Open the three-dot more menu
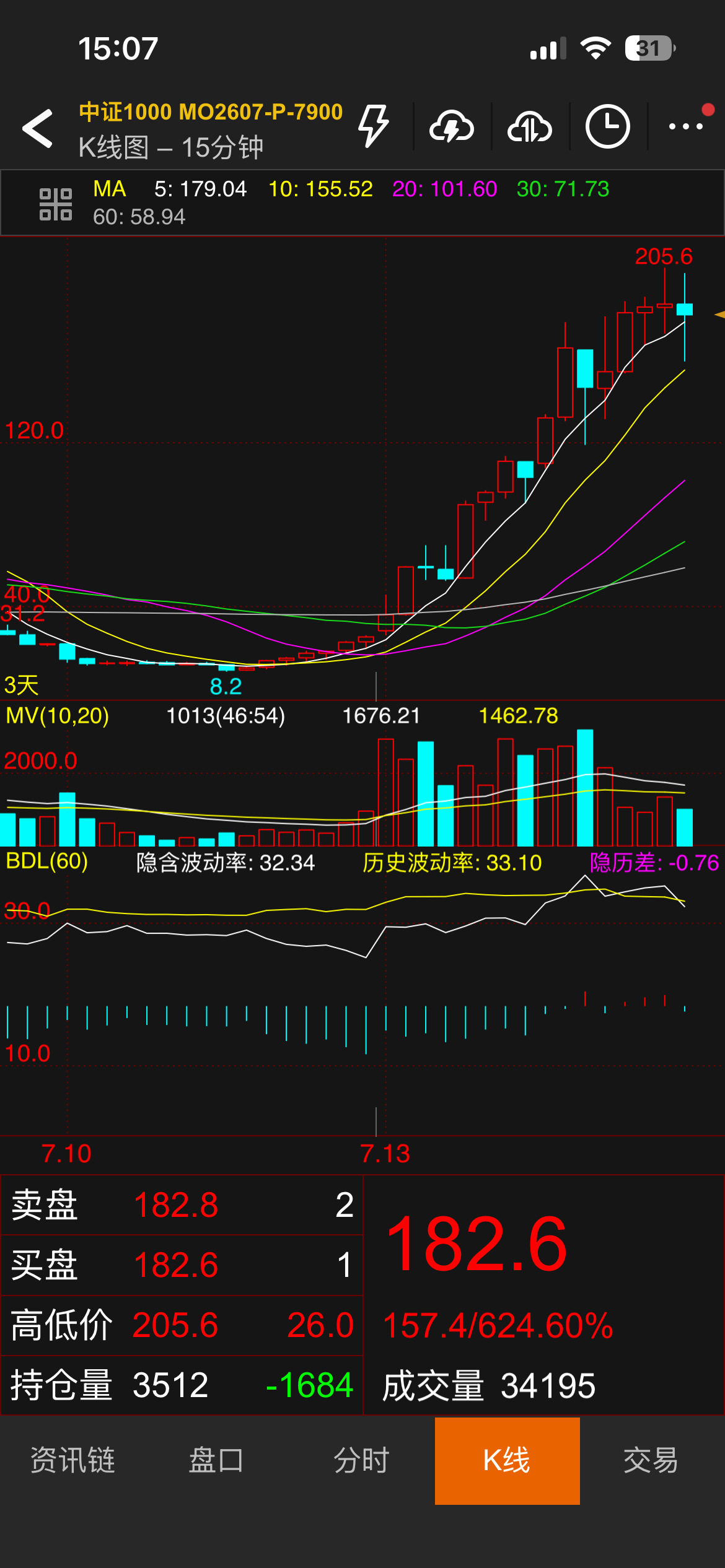This screenshot has height=1568, width=725. point(686,126)
